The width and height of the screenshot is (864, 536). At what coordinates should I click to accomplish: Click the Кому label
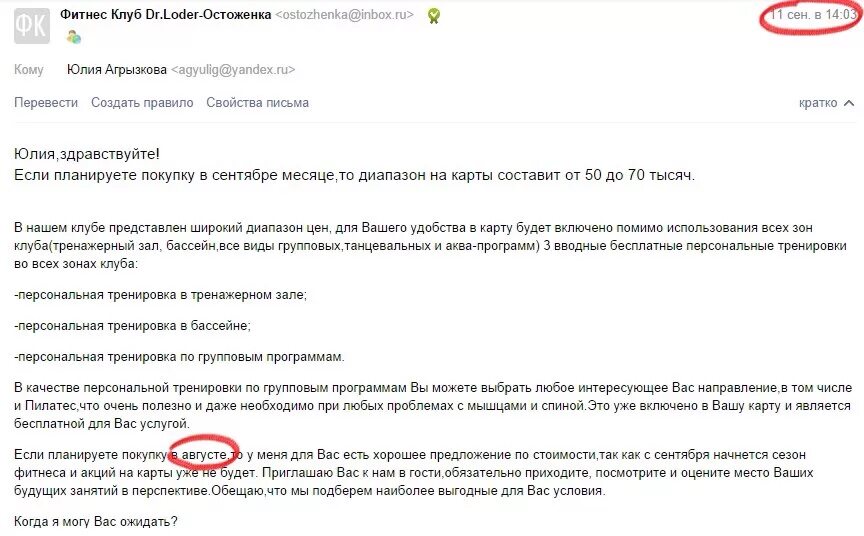pyautogui.click(x=29, y=69)
